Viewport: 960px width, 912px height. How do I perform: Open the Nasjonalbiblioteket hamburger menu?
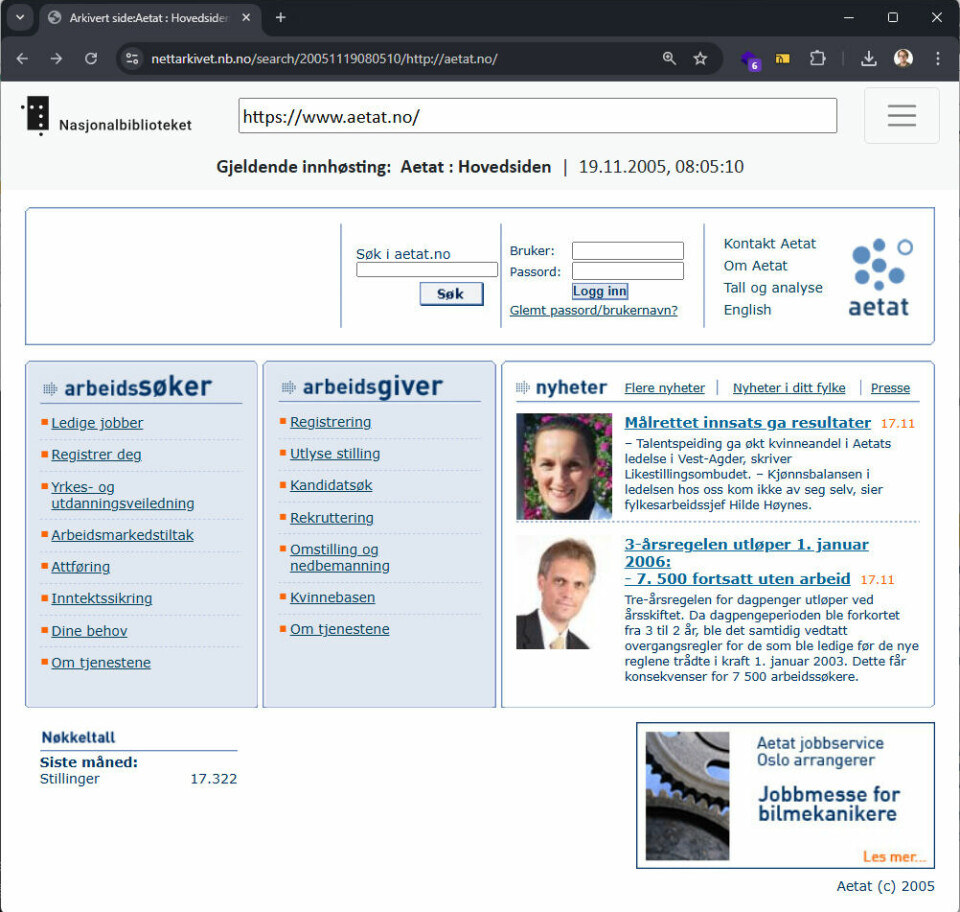(x=901, y=116)
